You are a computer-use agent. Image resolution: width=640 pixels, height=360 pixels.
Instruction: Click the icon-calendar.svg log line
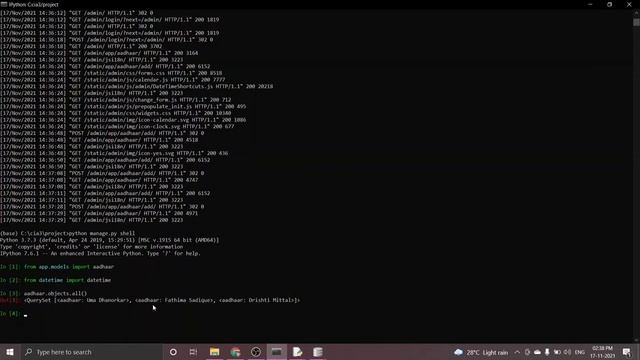123,120
